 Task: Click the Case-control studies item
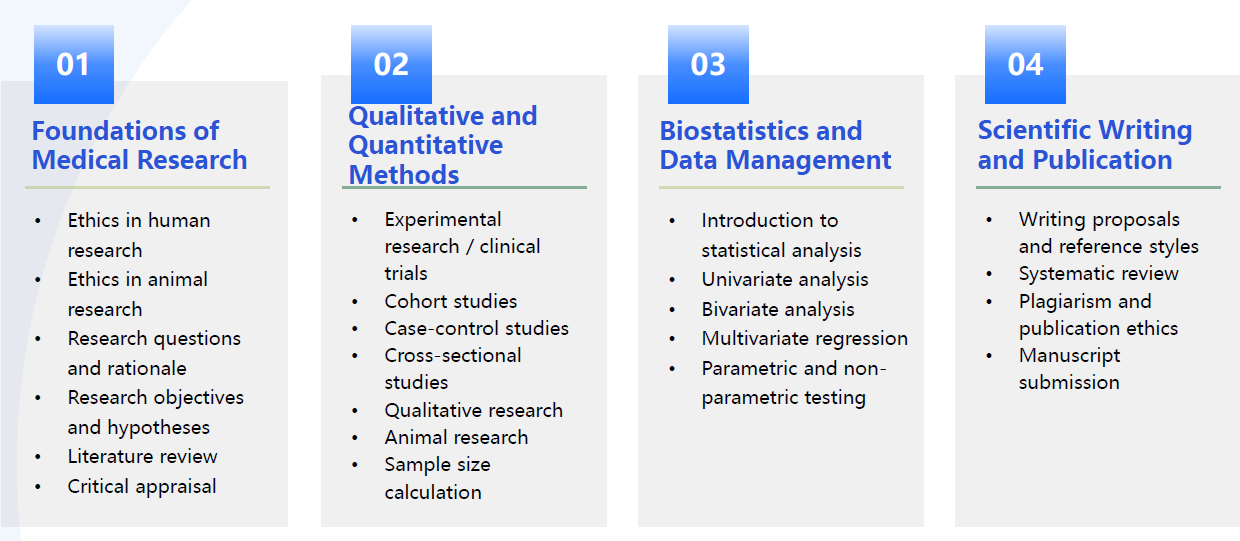click(x=476, y=328)
